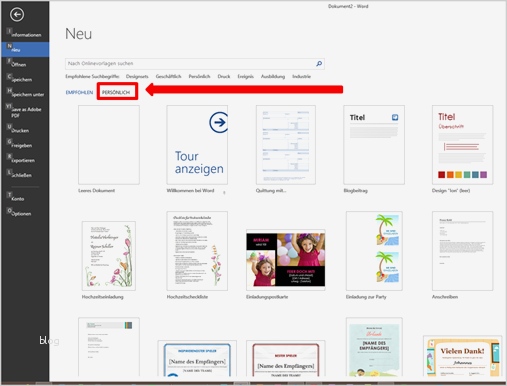Choose Schließen in the sidebar

[x=25, y=175]
